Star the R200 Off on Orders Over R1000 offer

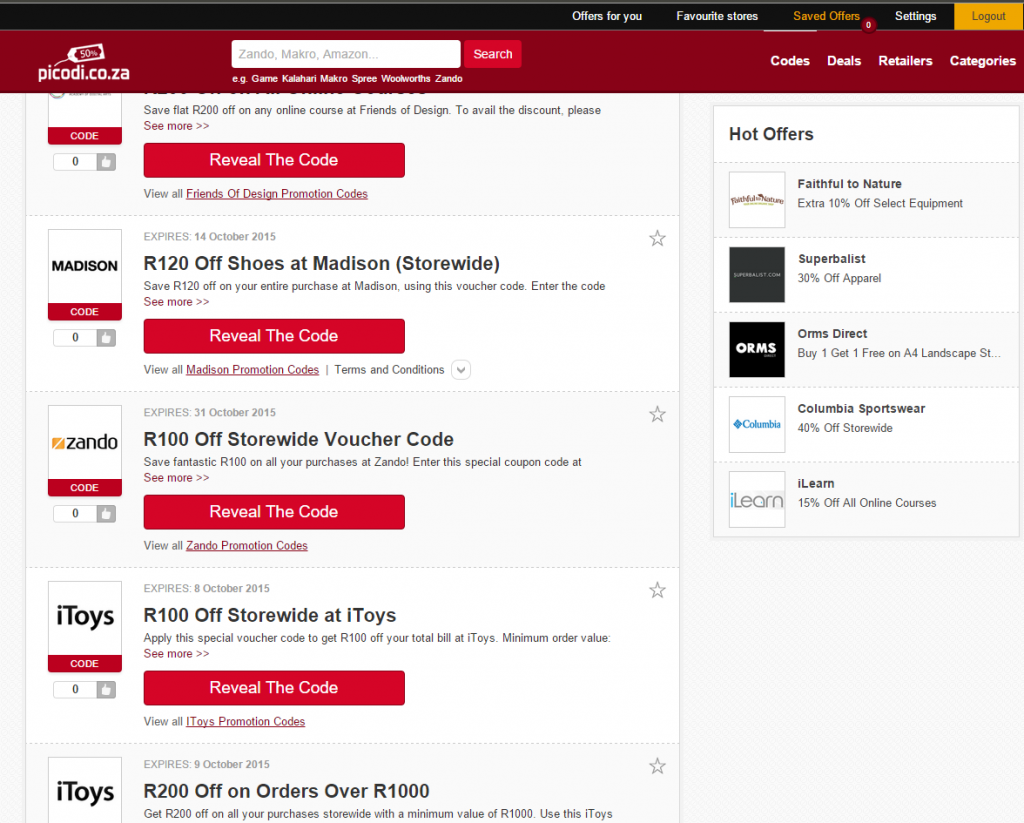tap(657, 766)
